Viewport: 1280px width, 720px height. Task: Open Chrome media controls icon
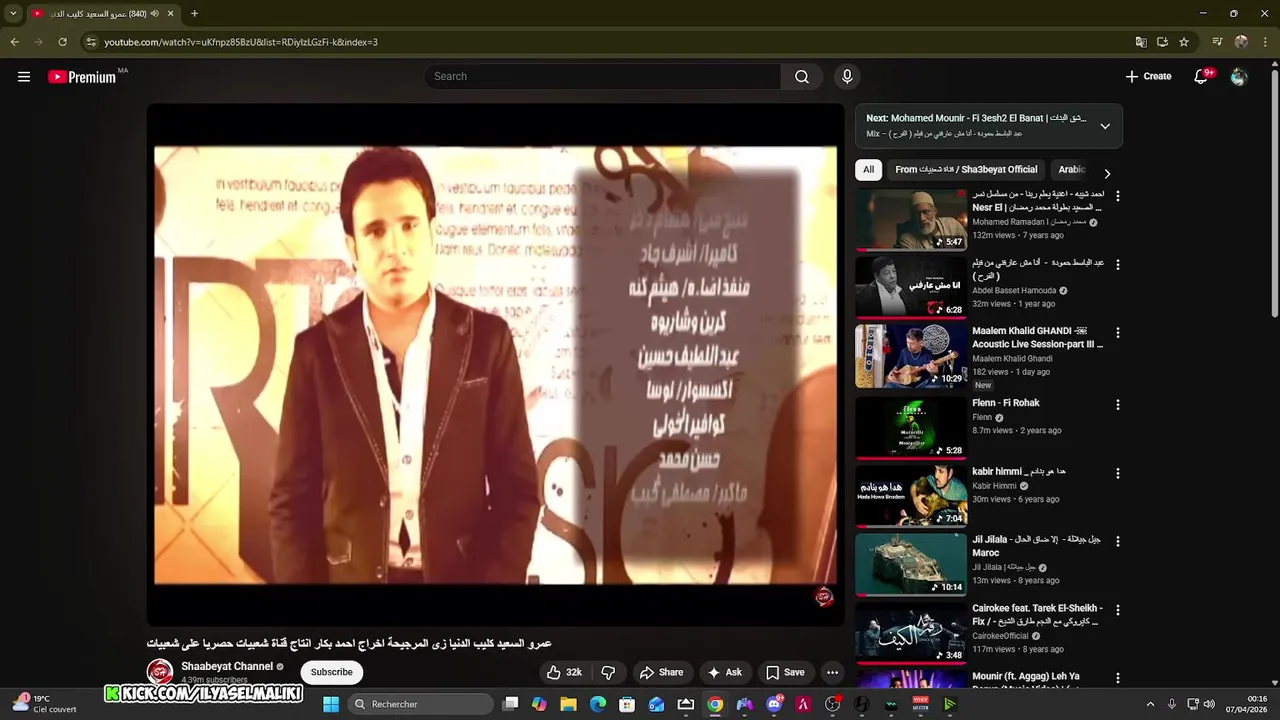coord(1217,42)
